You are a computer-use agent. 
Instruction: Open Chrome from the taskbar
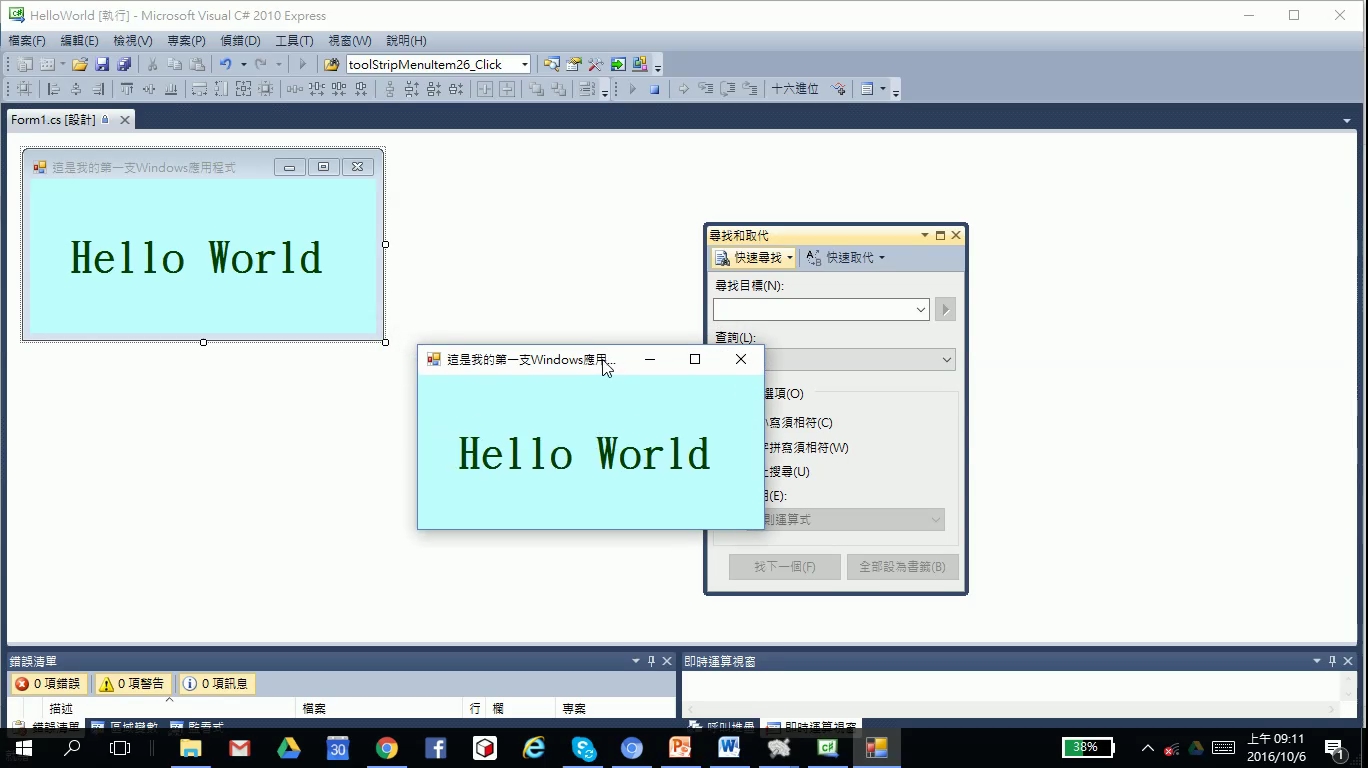coord(387,748)
